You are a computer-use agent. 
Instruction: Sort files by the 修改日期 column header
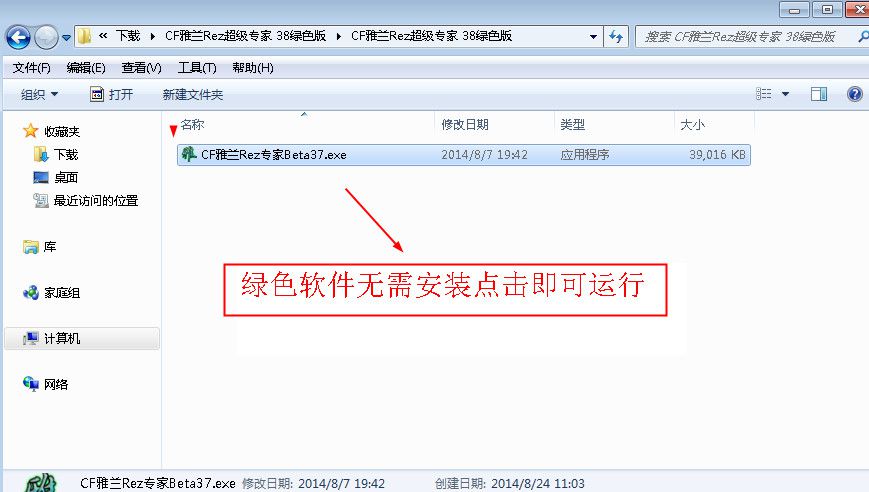464,125
